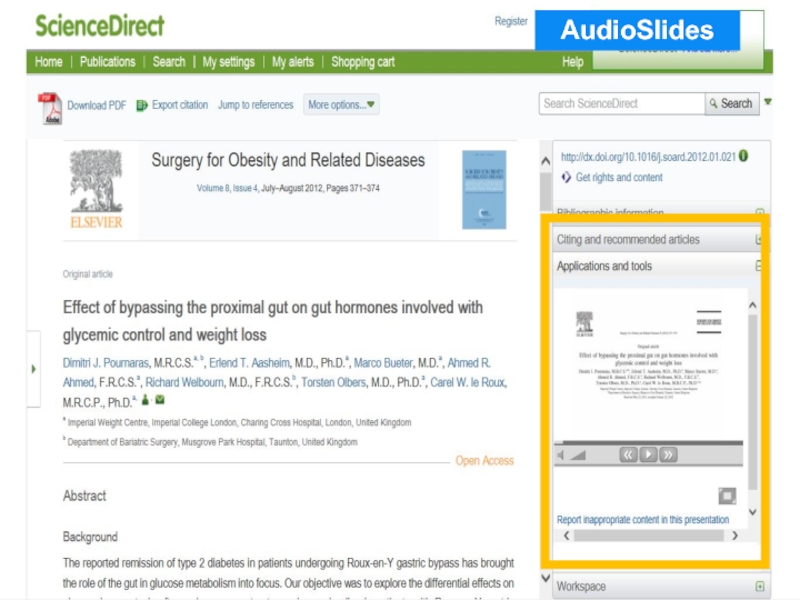Screen dimensions: 800x600
Task: Open AudioSlides player in fullscreen
Action: point(727,495)
